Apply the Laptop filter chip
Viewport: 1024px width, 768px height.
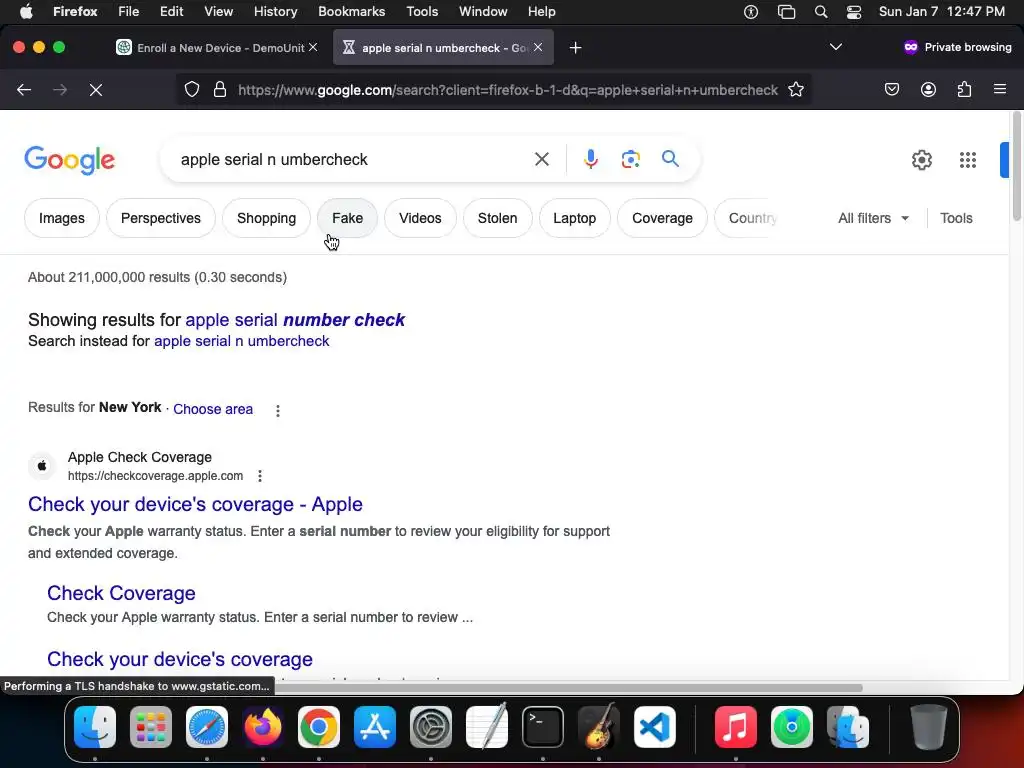575,218
